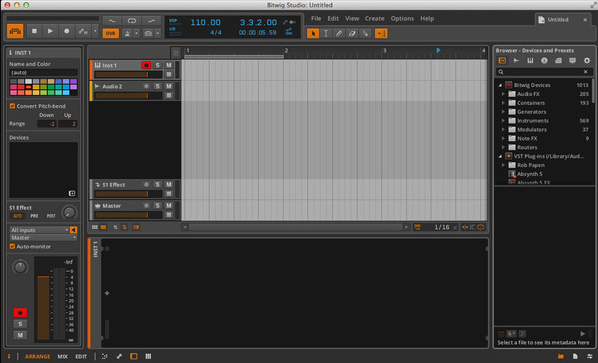This screenshot has width=598, height=363.
Task: Select the eraser tool
Action: click(352, 34)
